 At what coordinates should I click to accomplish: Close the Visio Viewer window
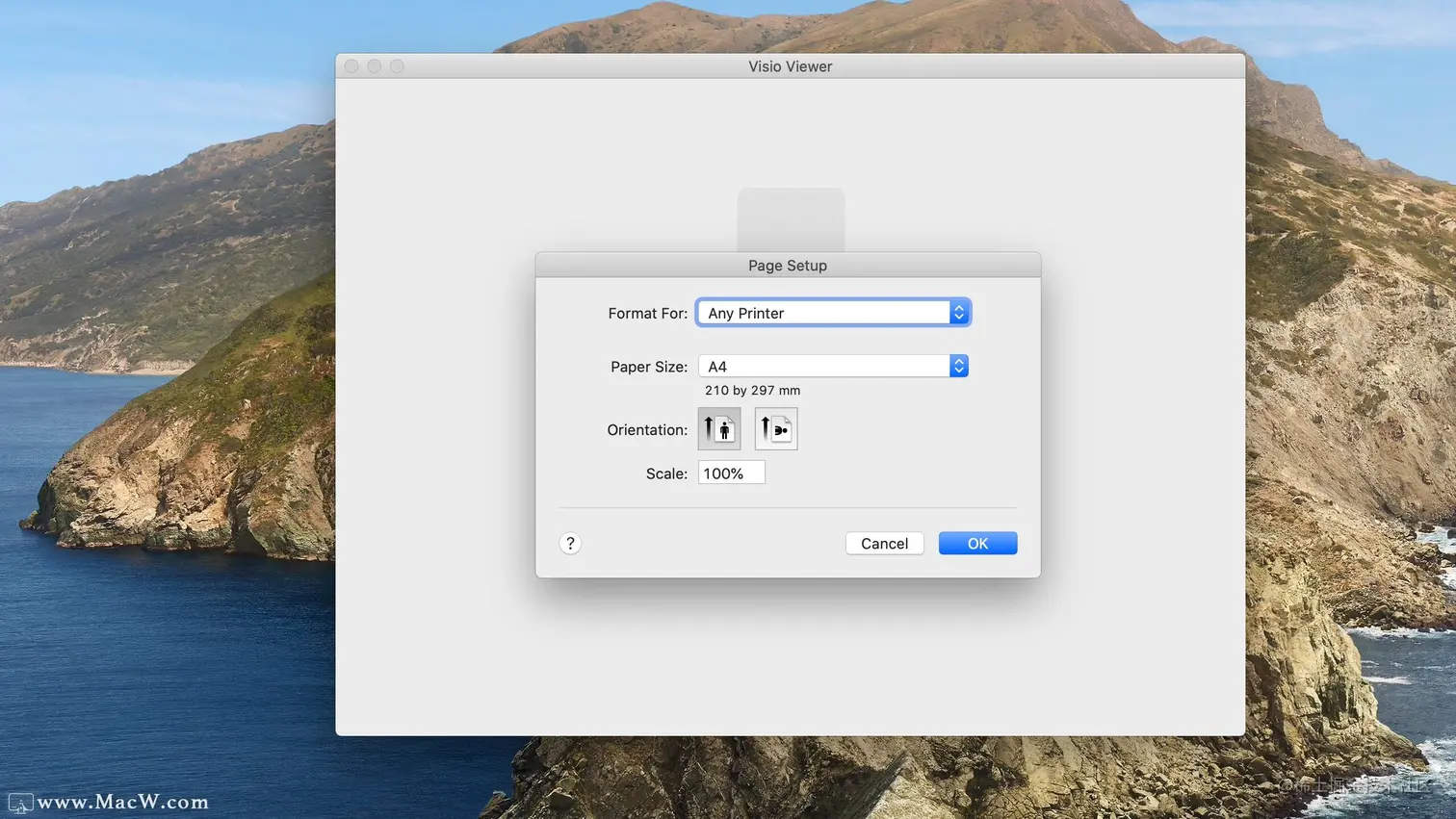(x=351, y=66)
